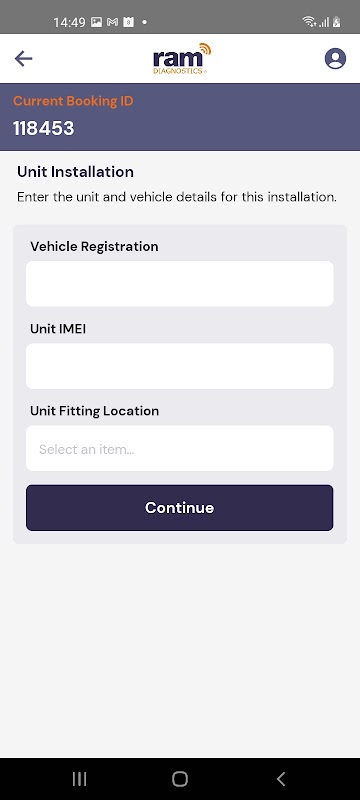Tap the Gmail notification icon
The height and width of the screenshot is (800, 360).
pos(112,22)
